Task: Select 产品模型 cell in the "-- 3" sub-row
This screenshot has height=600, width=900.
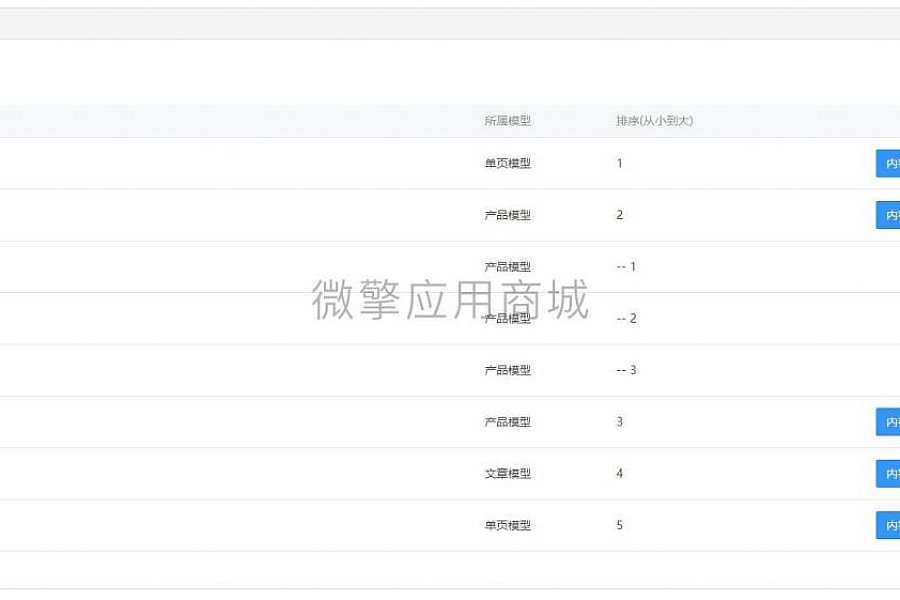Action: tap(507, 370)
